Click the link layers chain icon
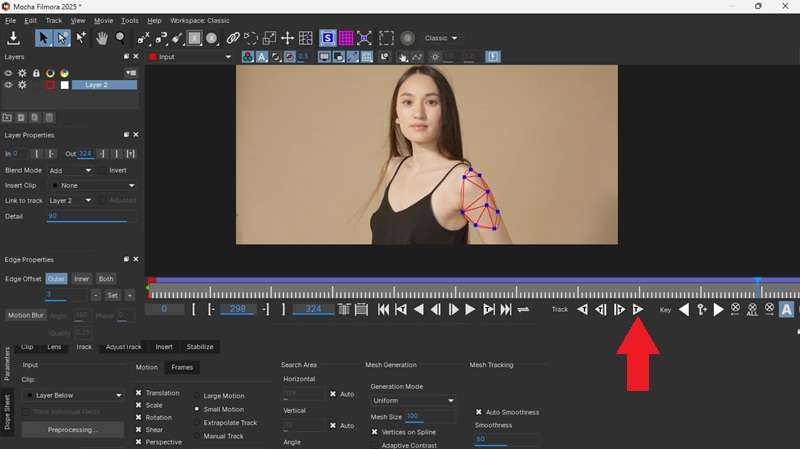Screen dimensions: 800x449 [x=233, y=38]
